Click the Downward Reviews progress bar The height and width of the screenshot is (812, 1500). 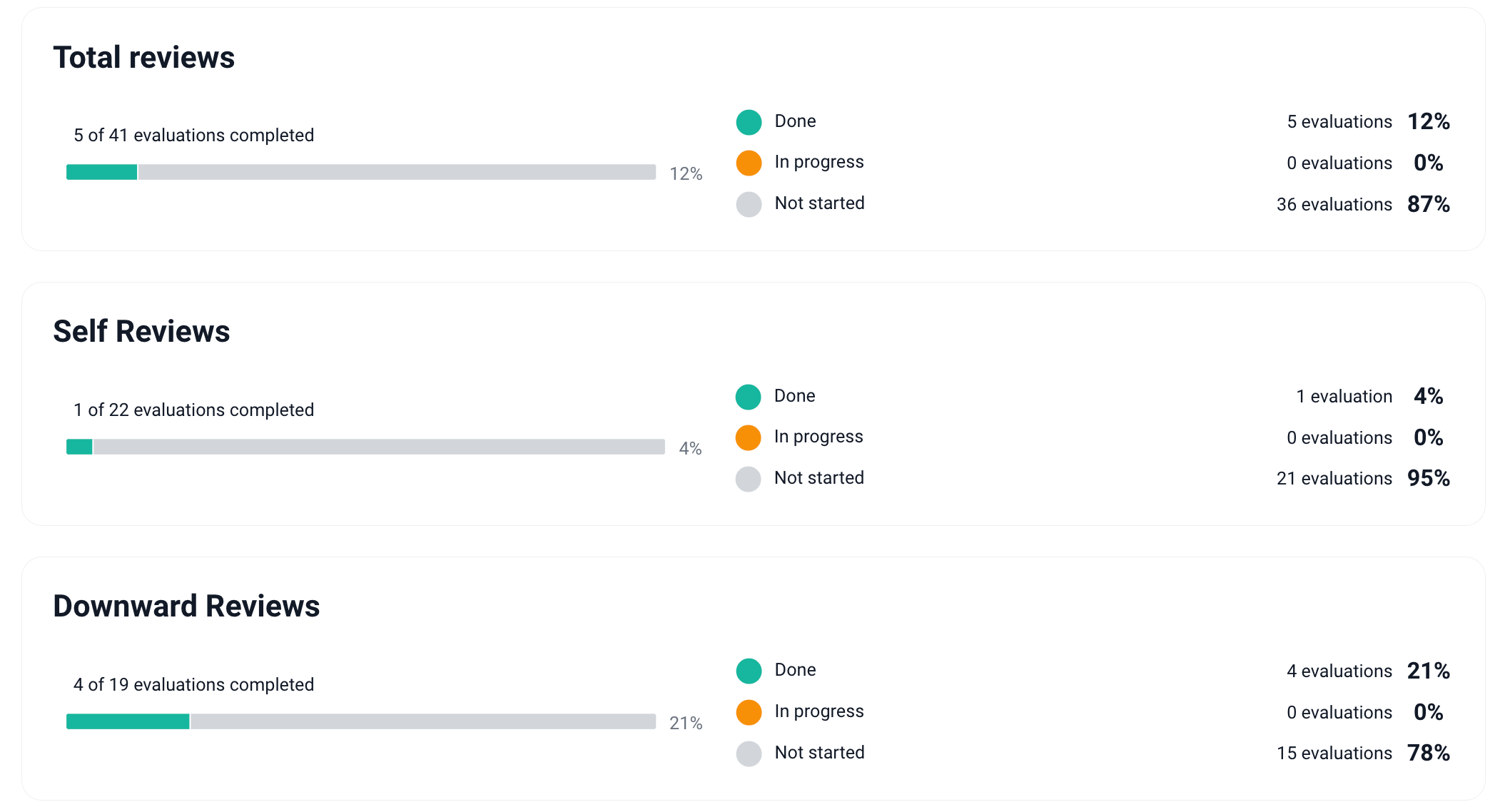[360, 721]
